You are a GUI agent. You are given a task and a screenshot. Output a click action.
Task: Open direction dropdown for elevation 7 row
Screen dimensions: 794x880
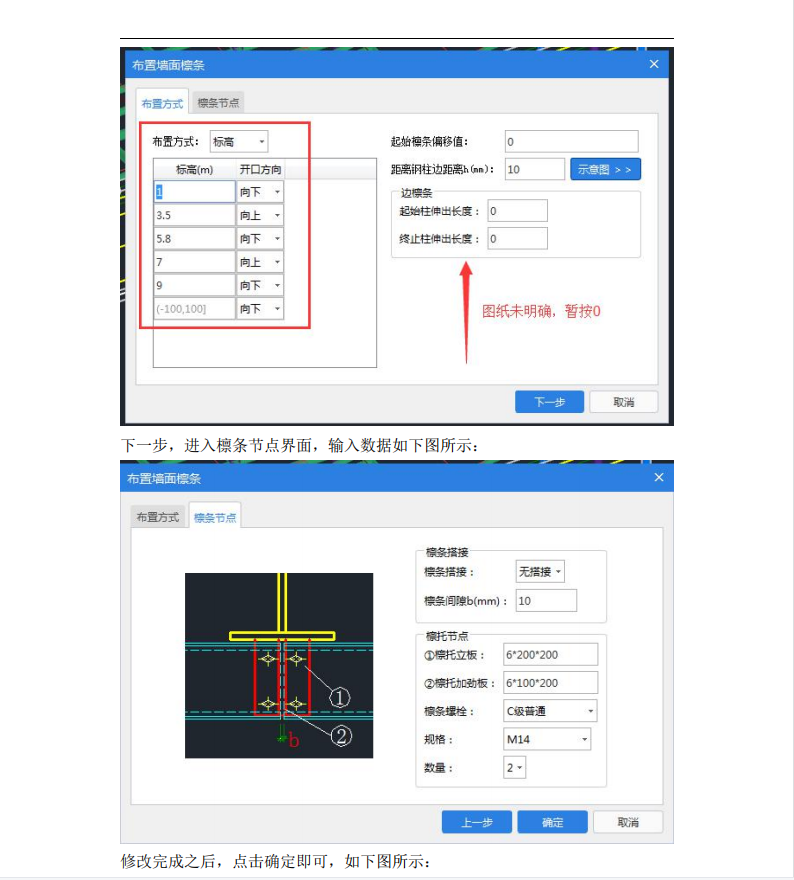coord(260,262)
